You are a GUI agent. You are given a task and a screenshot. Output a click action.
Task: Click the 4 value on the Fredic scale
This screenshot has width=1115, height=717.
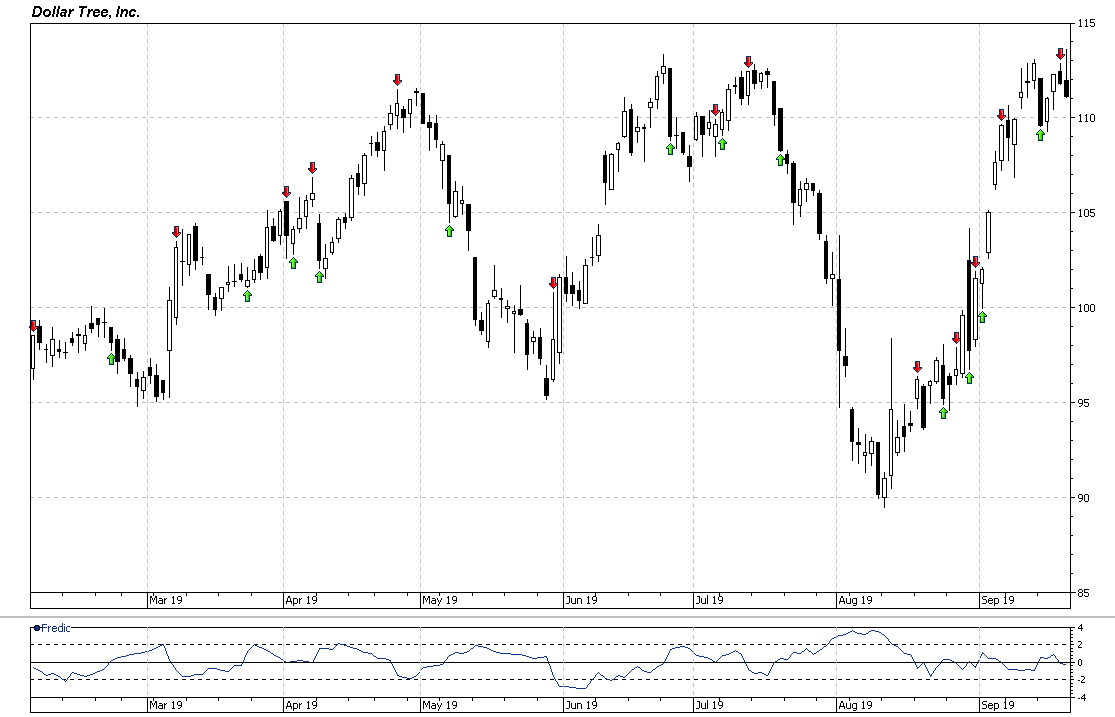tap(1080, 628)
